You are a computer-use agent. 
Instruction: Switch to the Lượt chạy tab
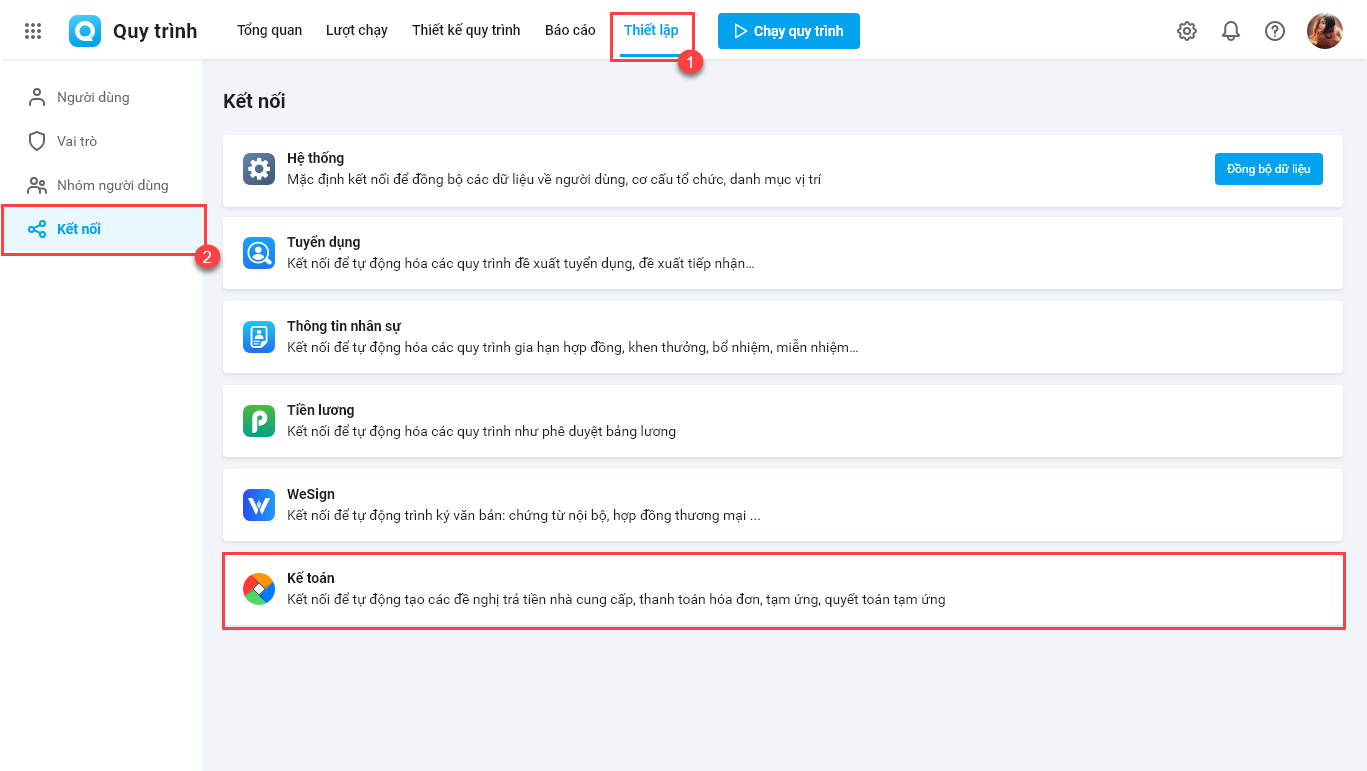pos(357,30)
